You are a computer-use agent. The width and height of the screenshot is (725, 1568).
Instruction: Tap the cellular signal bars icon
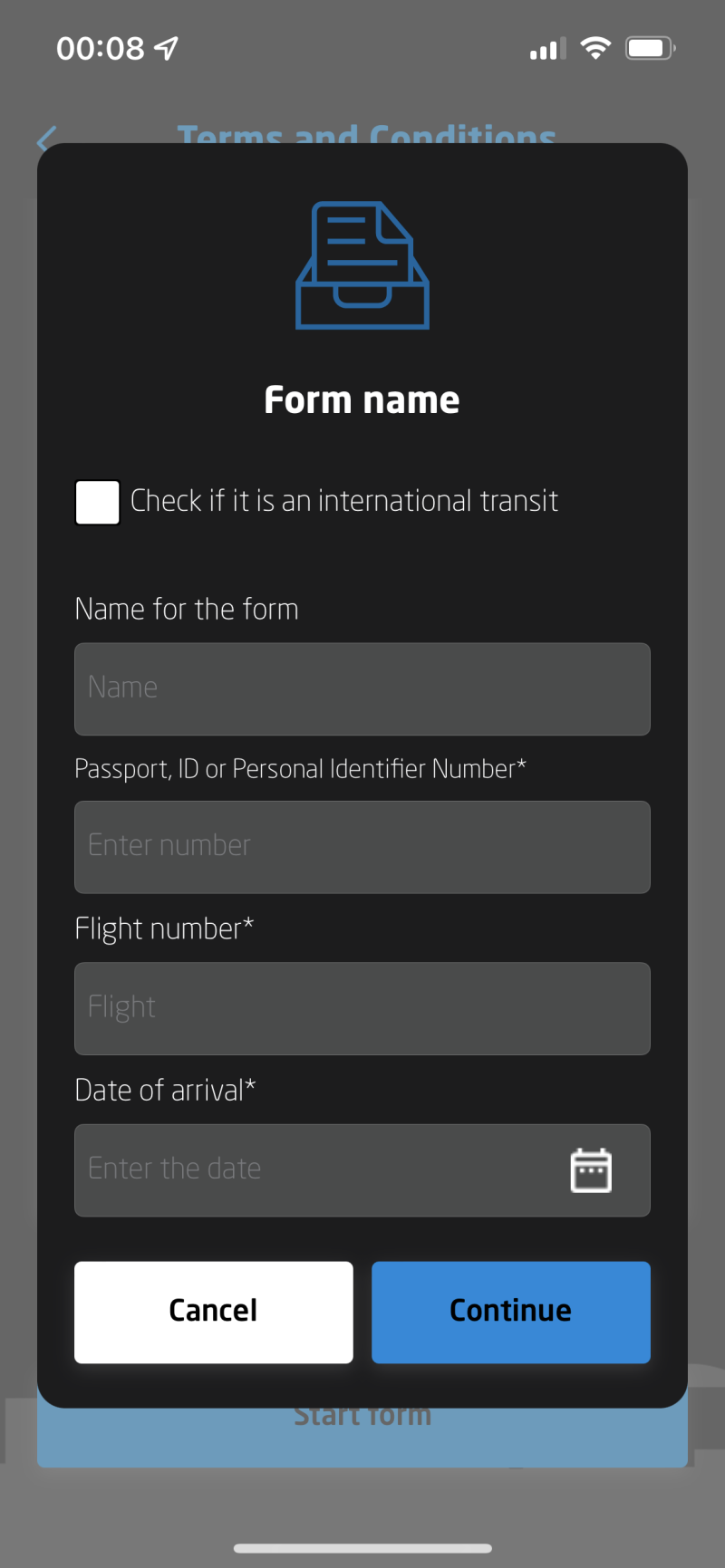pos(547,49)
